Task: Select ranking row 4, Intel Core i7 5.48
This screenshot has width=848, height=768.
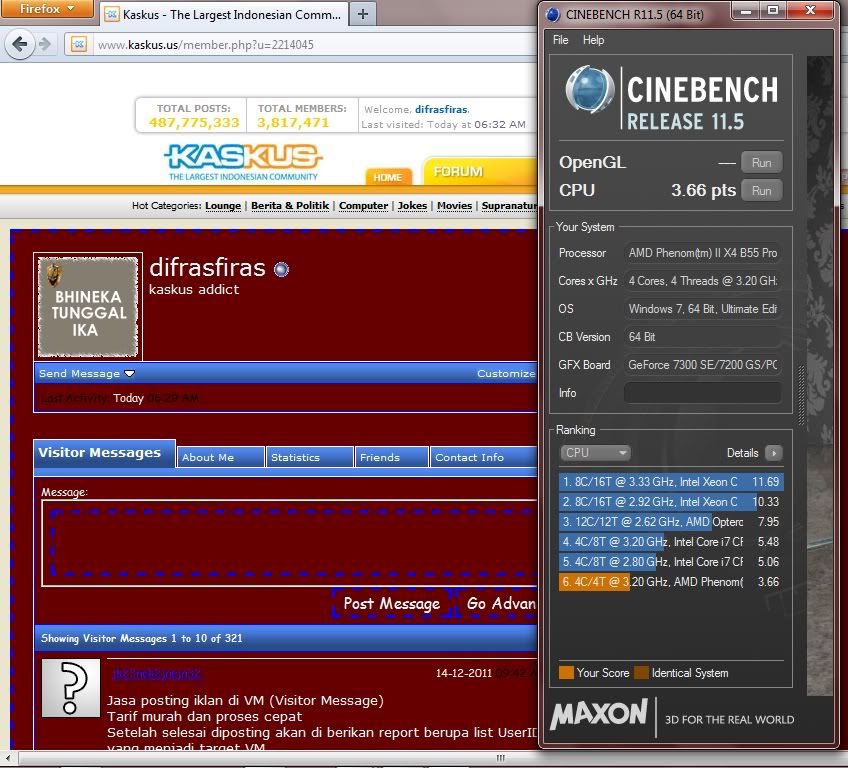Action: point(671,541)
